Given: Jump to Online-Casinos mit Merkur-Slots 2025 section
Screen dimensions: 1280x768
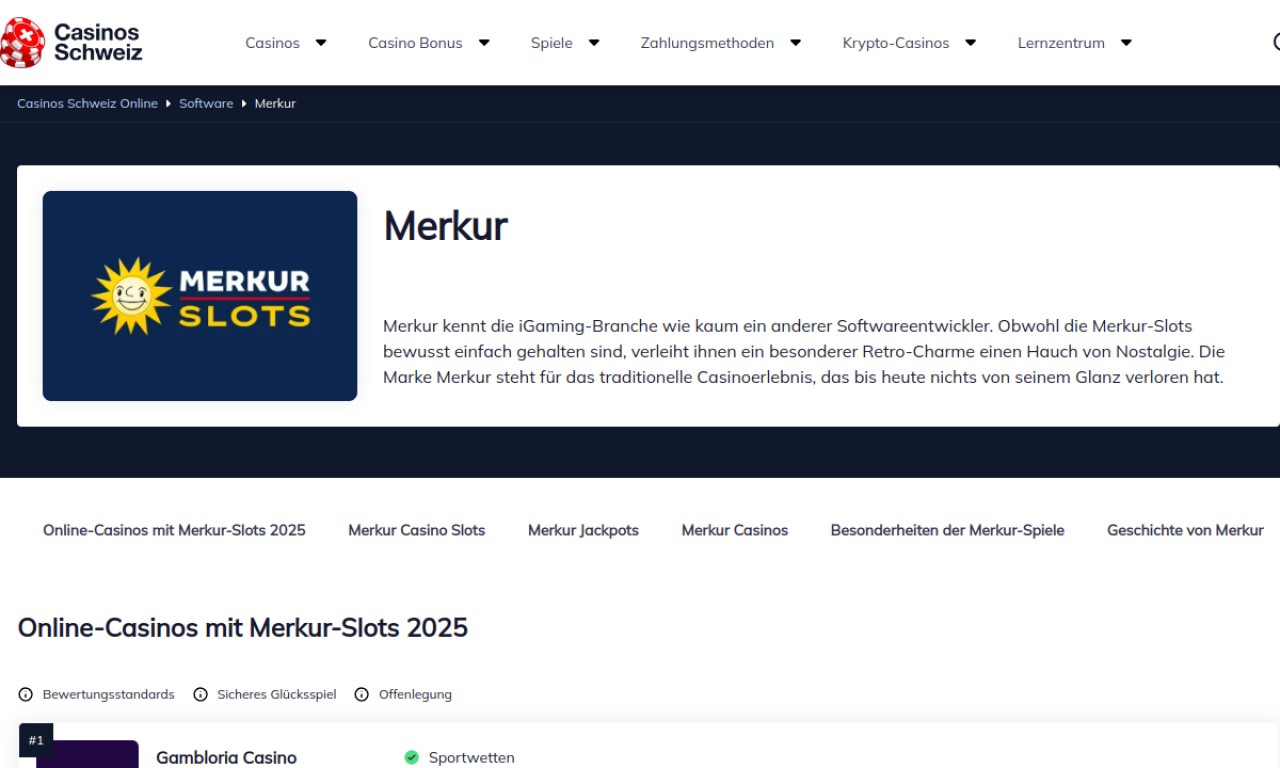Looking at the screenshot, I should (174, 530).
